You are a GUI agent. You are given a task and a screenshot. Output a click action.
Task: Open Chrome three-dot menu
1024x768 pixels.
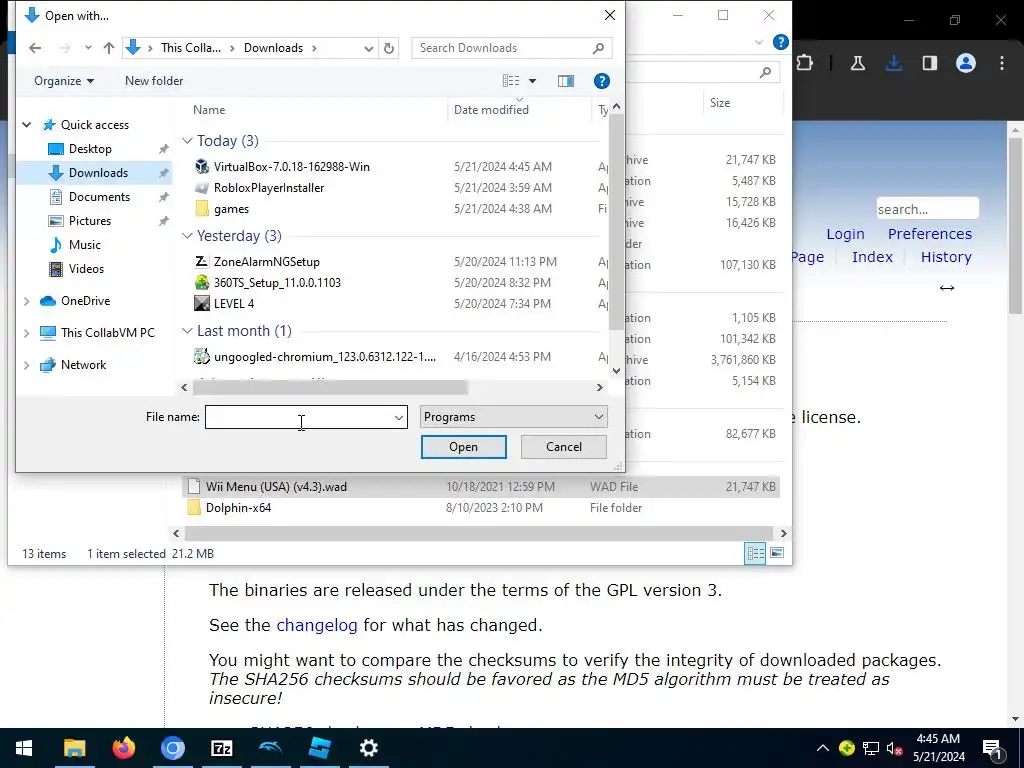pyautogui.click(x=1002, y=63)
